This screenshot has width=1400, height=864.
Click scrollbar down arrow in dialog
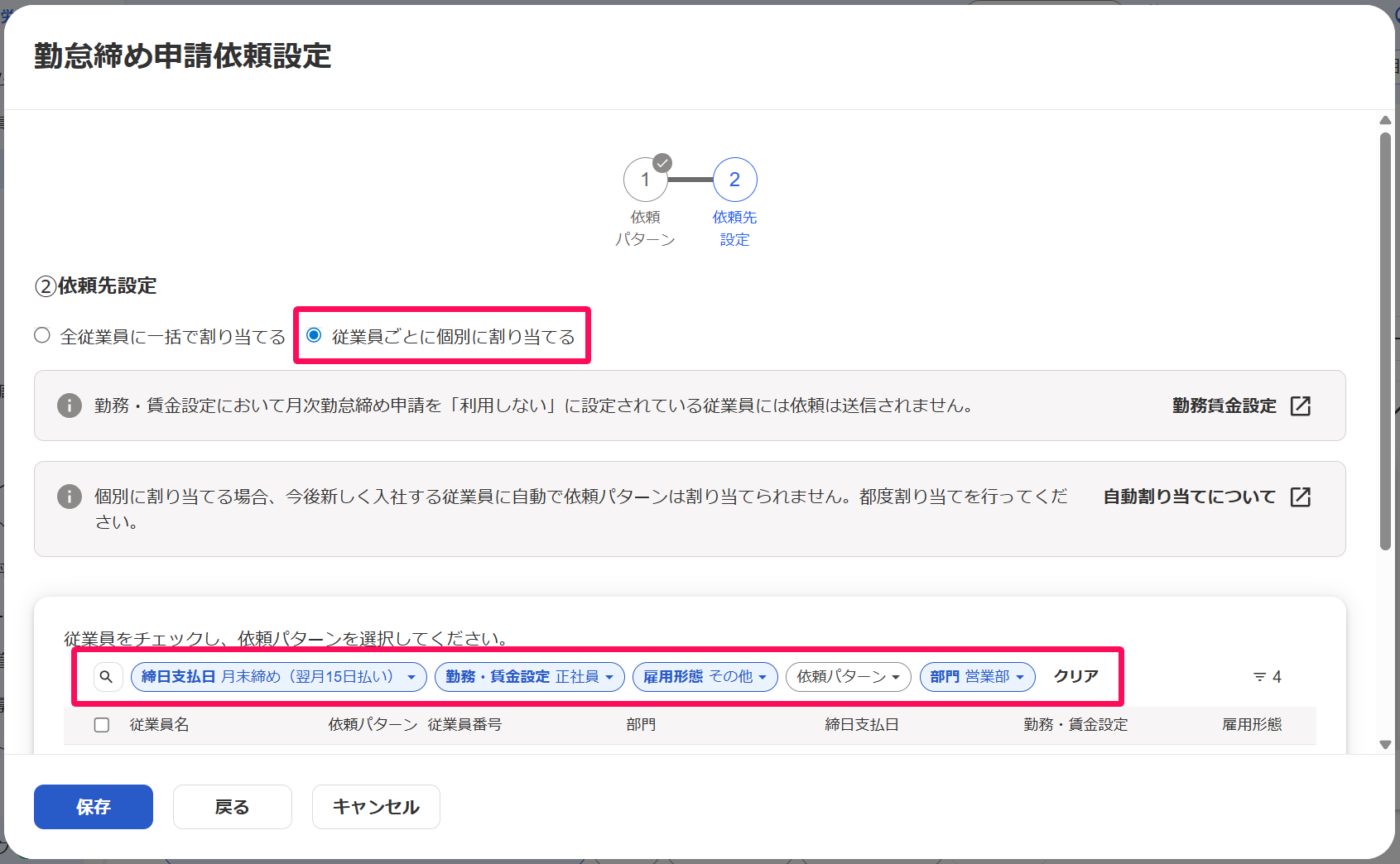[x=1385, y=745]
